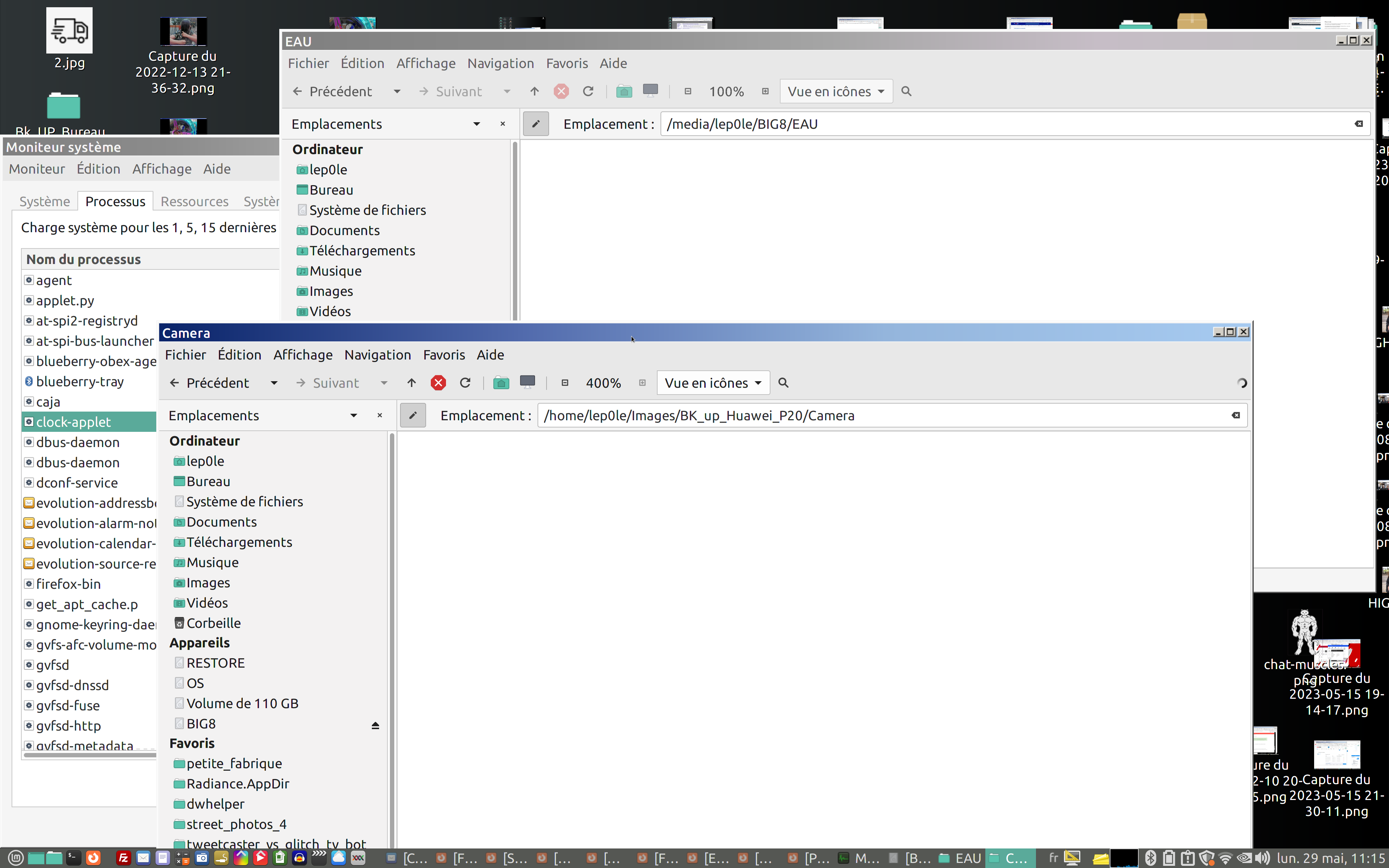Open the 'Vue en icônes' dropdown in Camera
Screen dimensions: 1389x868
click(x=713, y=383)
